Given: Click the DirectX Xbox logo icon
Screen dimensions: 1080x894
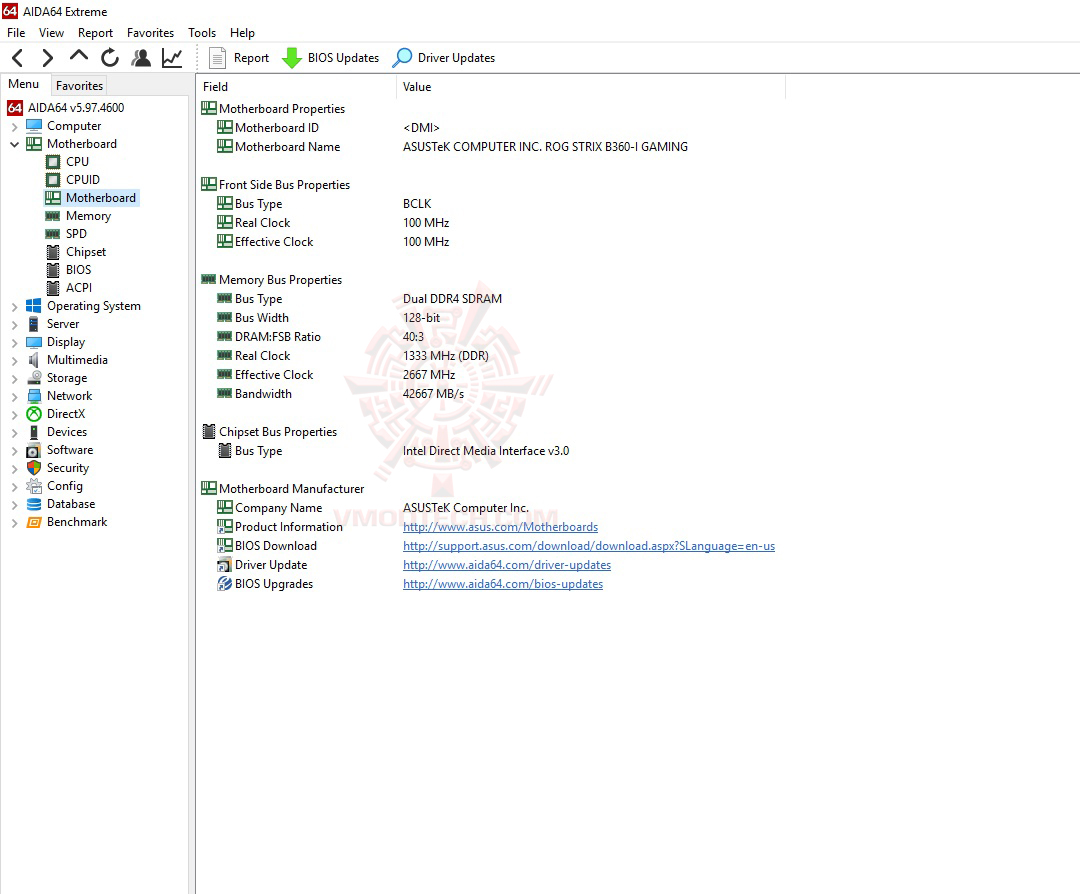Looking at the screenshot, I should coord(34,414).
